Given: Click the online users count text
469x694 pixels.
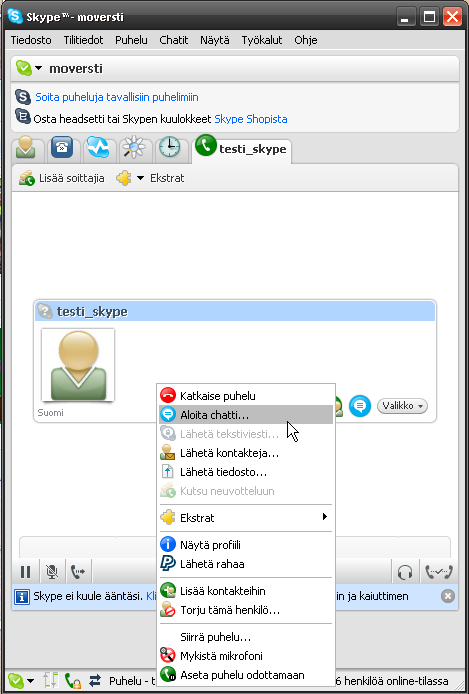Looking at the screenshot, I should (392, 681).
